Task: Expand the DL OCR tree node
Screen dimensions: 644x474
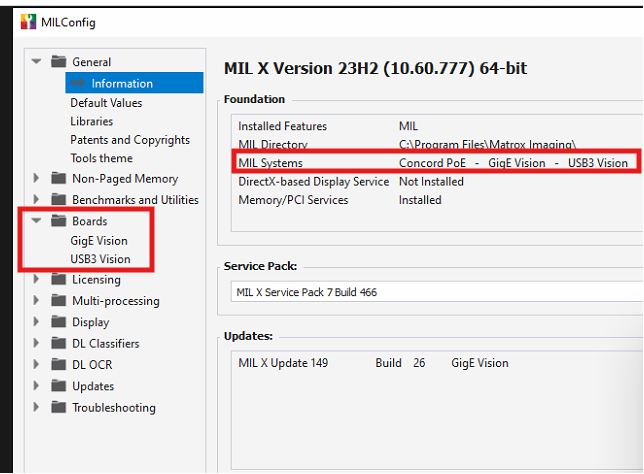Action: tap(36, 364)
